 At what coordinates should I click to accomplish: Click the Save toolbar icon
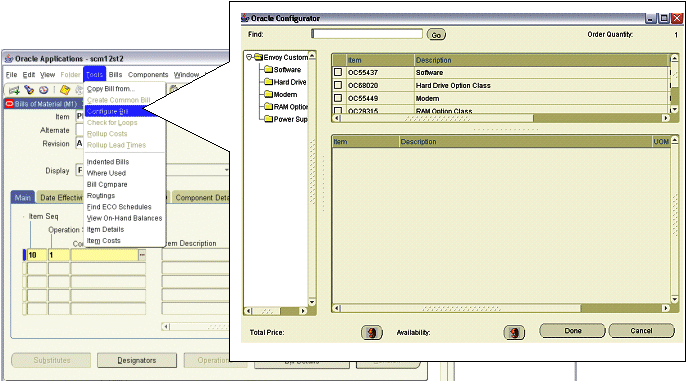coord(65,90)
